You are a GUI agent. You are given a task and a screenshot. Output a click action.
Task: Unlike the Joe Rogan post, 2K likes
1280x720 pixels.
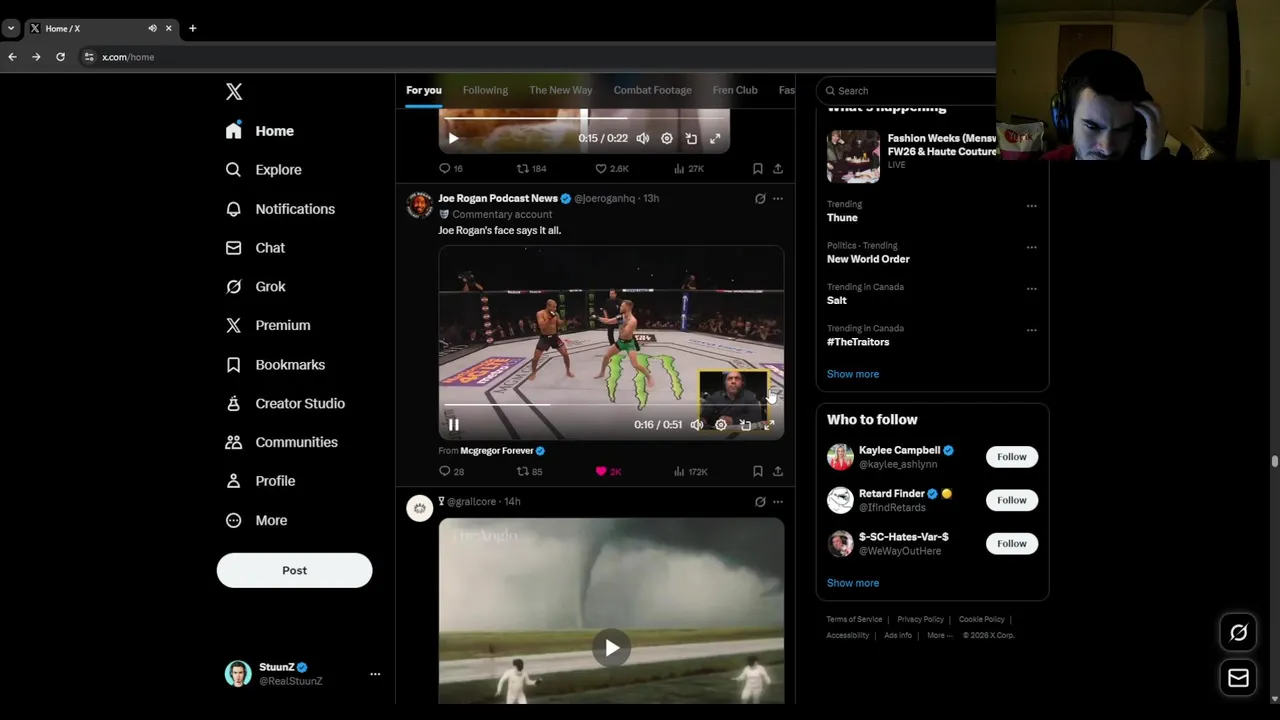click(x=608, y=471)
